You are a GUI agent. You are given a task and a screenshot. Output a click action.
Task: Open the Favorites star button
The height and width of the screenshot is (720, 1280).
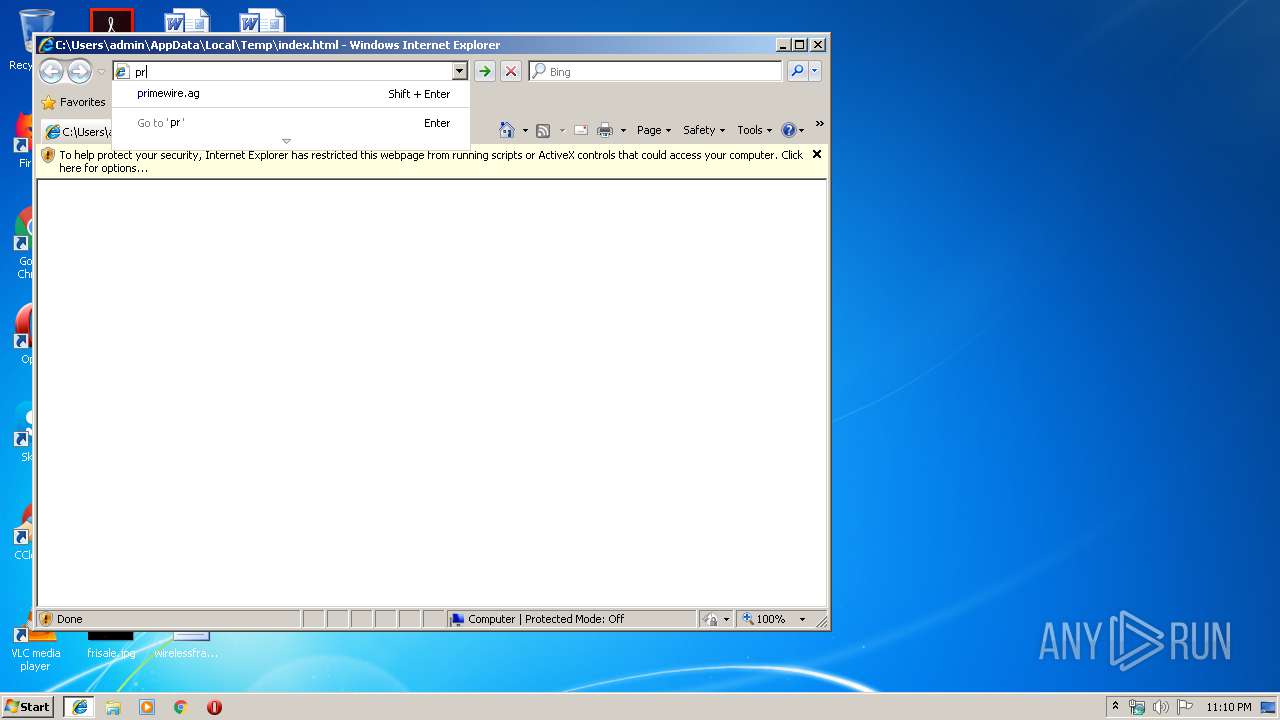pos(73,102)
